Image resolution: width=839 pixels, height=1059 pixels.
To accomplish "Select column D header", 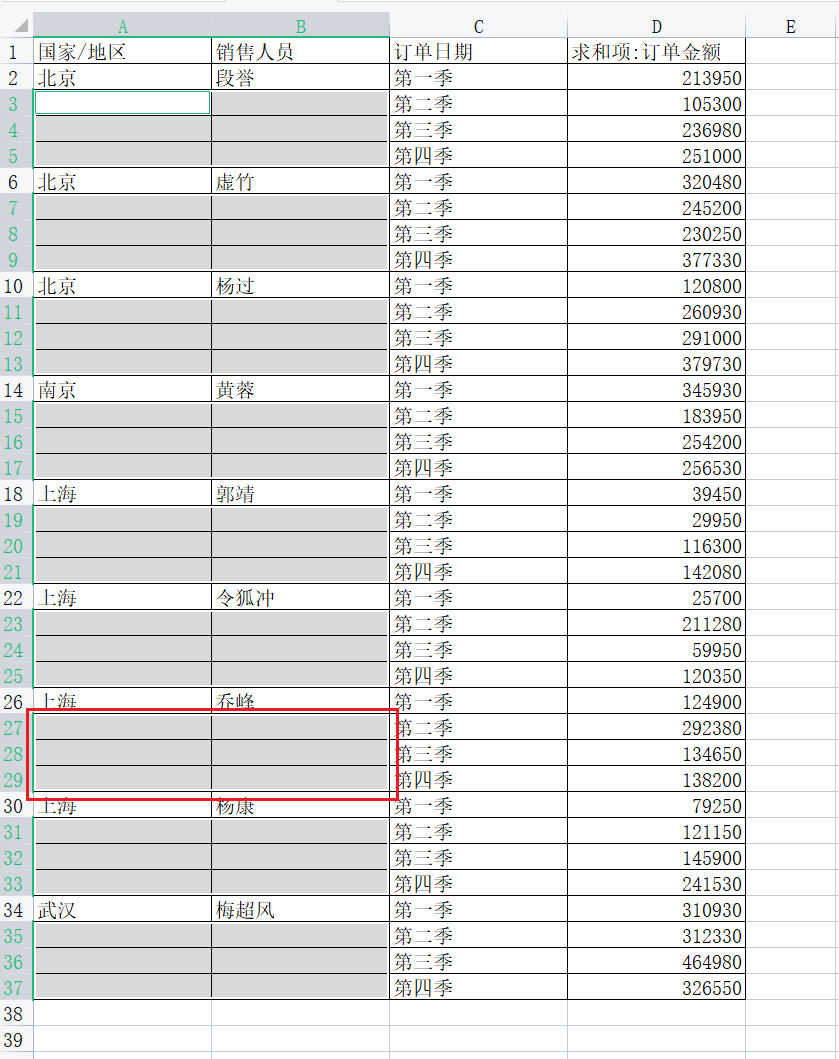I will point(656,27).
